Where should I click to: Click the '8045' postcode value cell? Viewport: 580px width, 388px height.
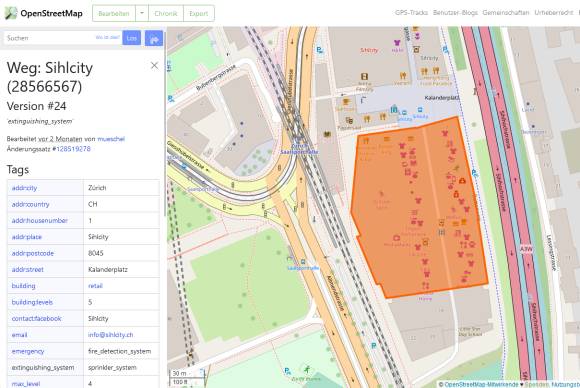(x=122, y=253)
